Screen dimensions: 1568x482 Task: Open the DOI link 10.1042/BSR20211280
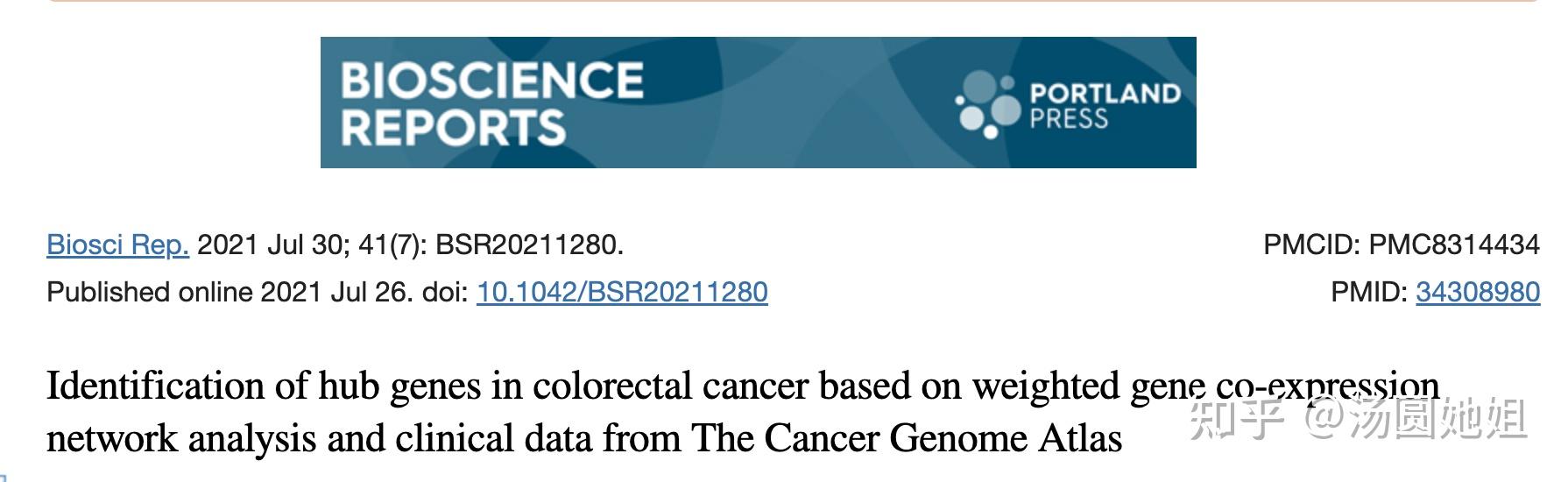pyautogui.click(x=622, y=292)
